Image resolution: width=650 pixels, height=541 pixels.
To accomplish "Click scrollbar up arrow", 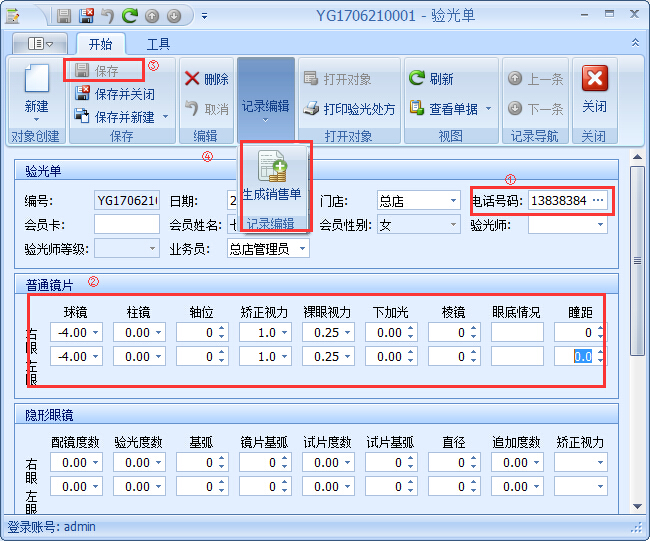I will 637,157.
